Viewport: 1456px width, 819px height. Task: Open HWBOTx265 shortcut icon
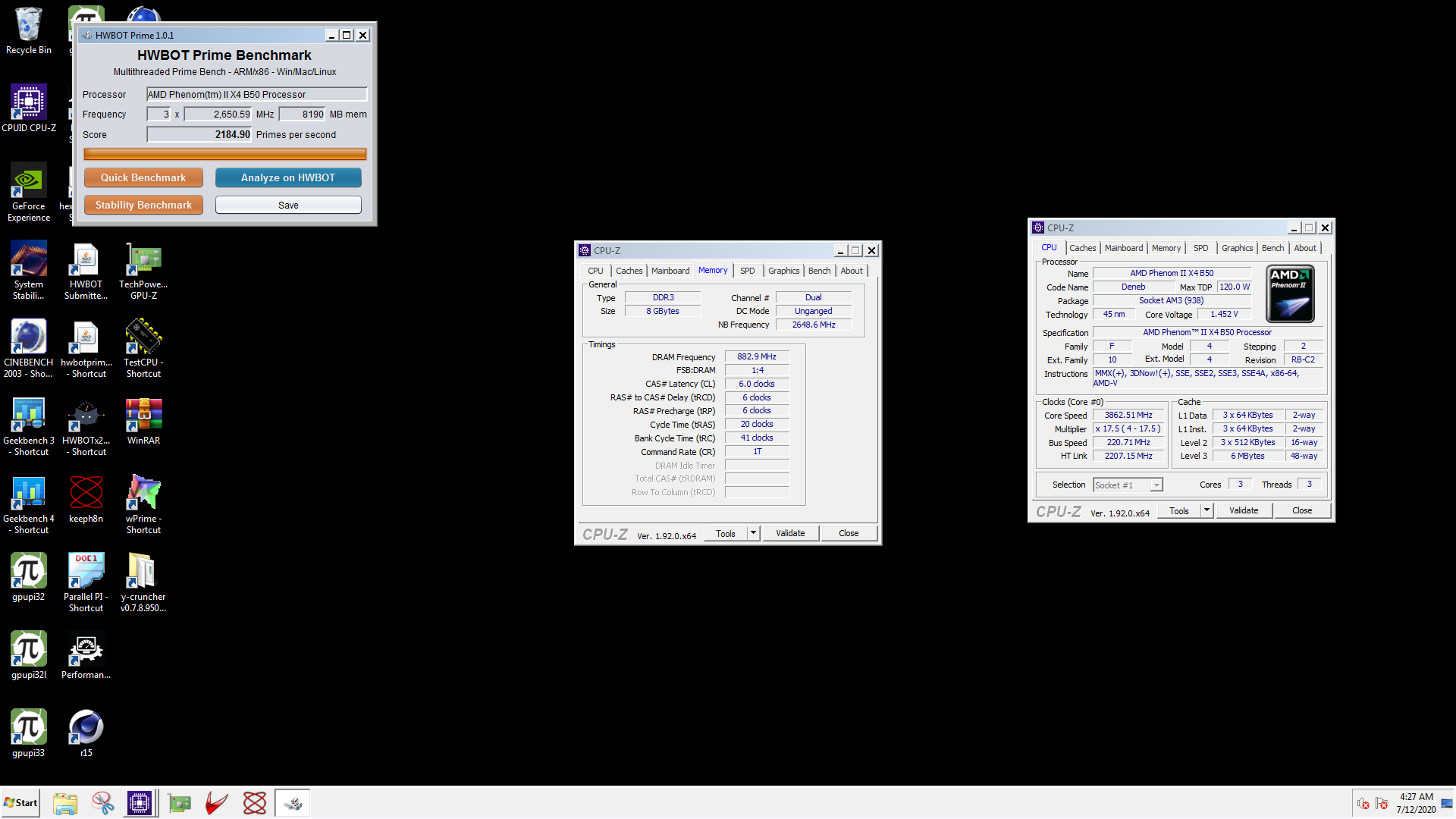pos(86,427)
